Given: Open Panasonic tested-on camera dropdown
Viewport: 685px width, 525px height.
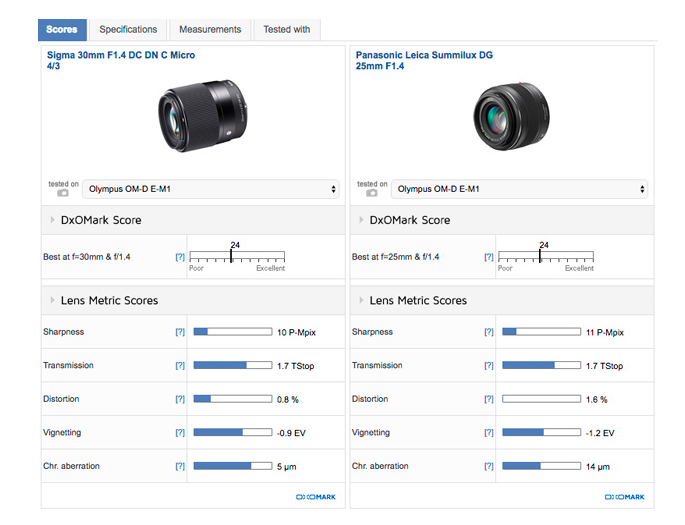Looking at the screenshot, I should pyautogui.click(x=519, y=189).
